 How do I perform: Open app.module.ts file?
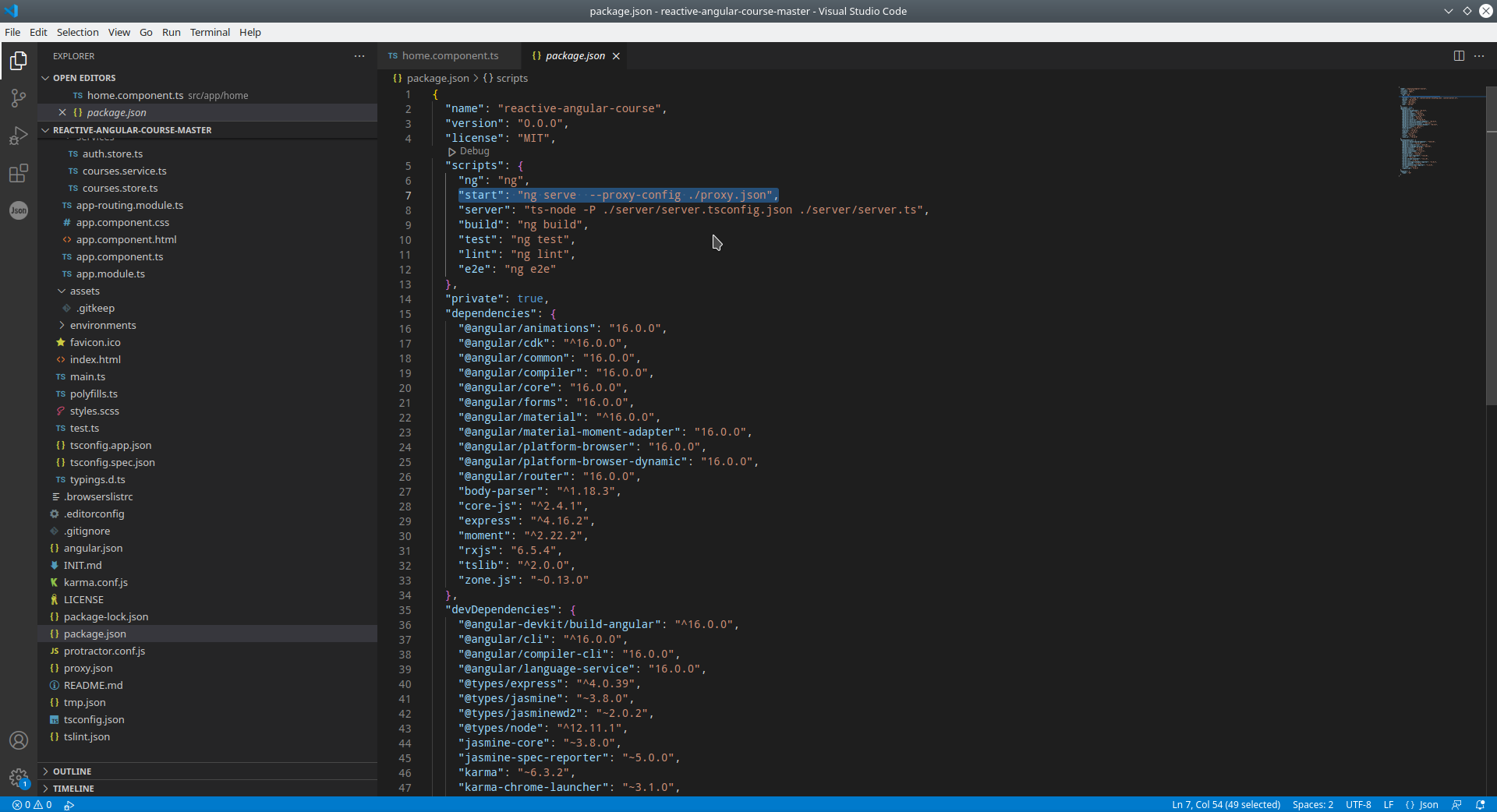pos(207,274)
